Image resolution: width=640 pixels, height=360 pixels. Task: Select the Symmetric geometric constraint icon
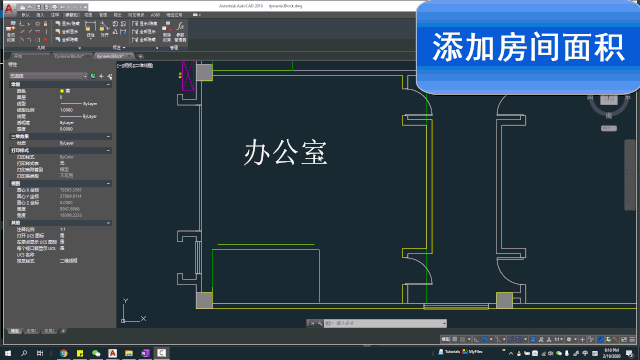[38, 40]
